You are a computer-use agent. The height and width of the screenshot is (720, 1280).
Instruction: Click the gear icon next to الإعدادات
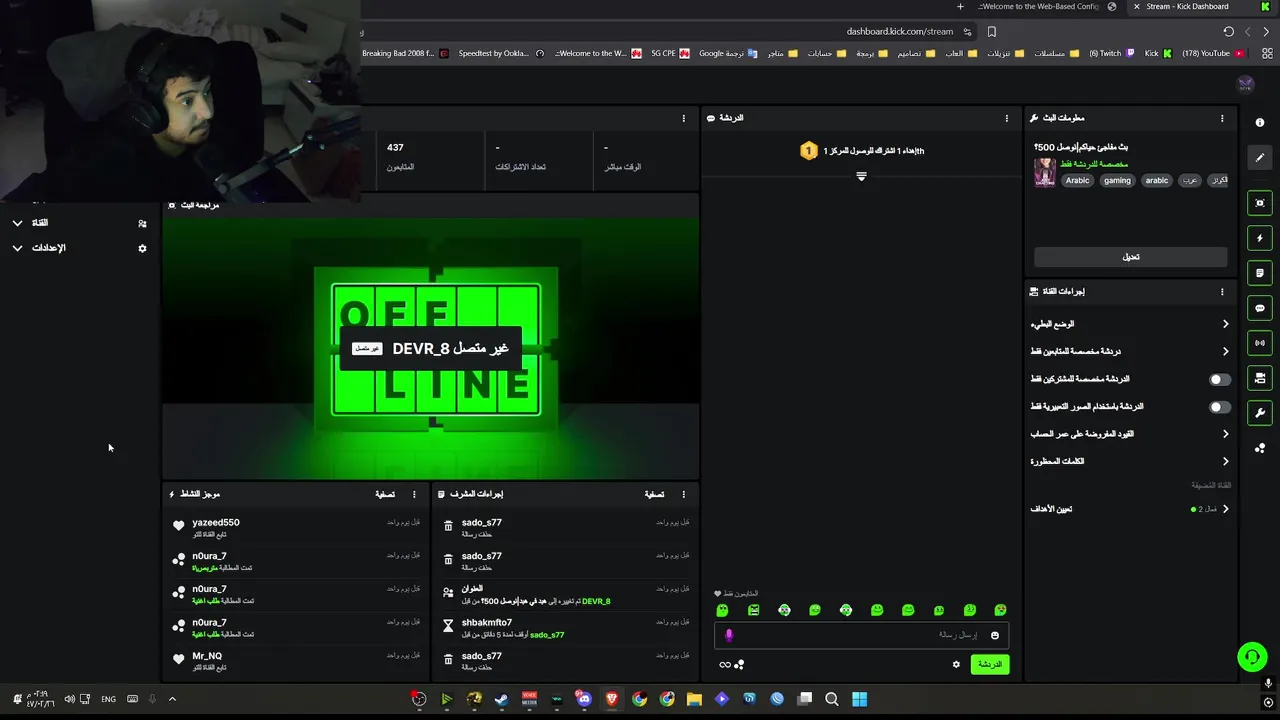click(142, 248)
